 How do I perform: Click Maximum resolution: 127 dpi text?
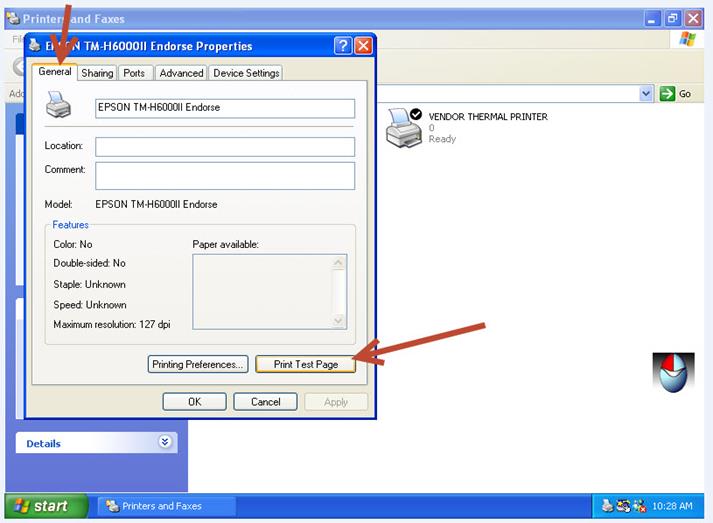[111, 324]
